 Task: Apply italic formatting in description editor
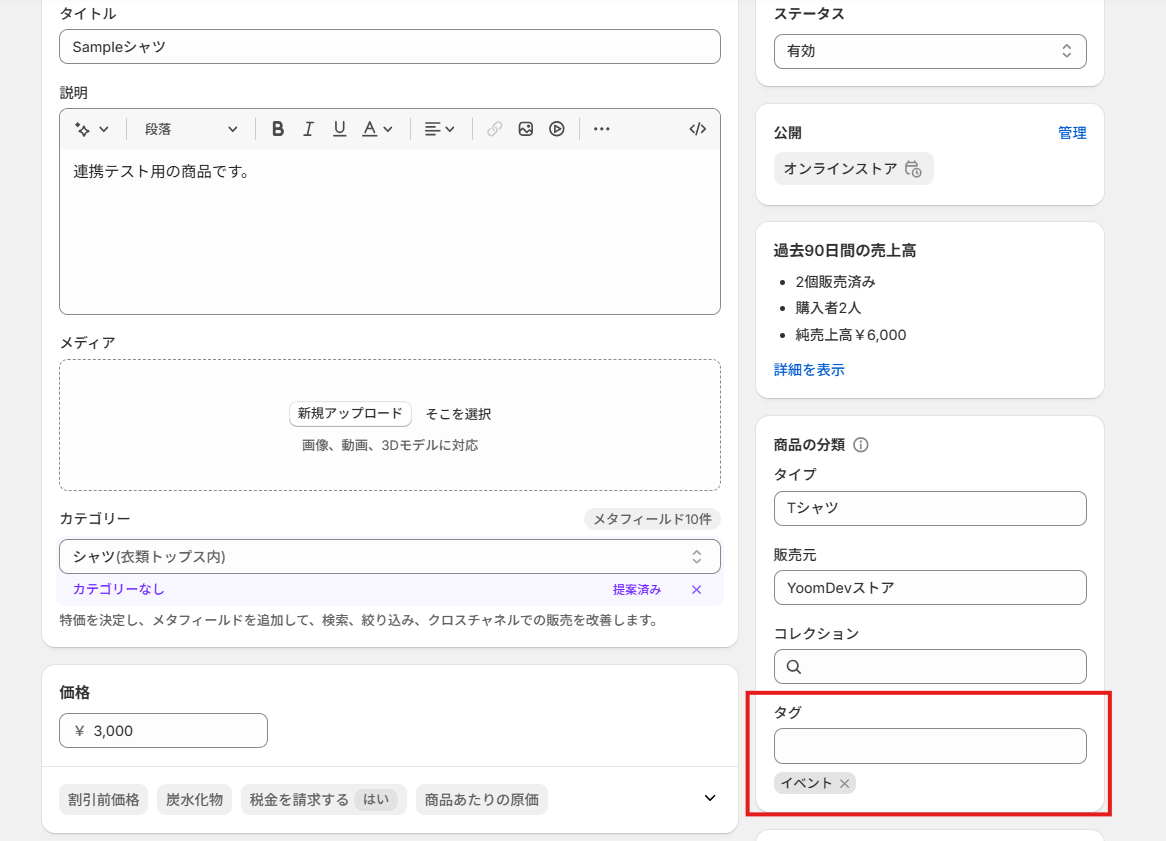pos(309,129)
